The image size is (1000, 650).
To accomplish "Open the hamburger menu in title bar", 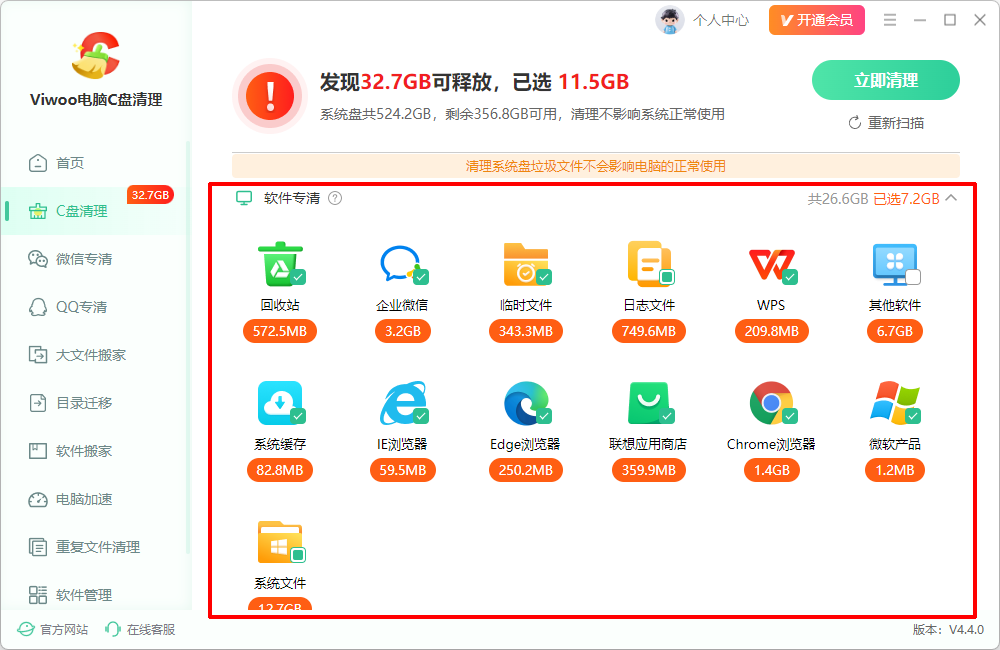I will [x=890, y=20].
